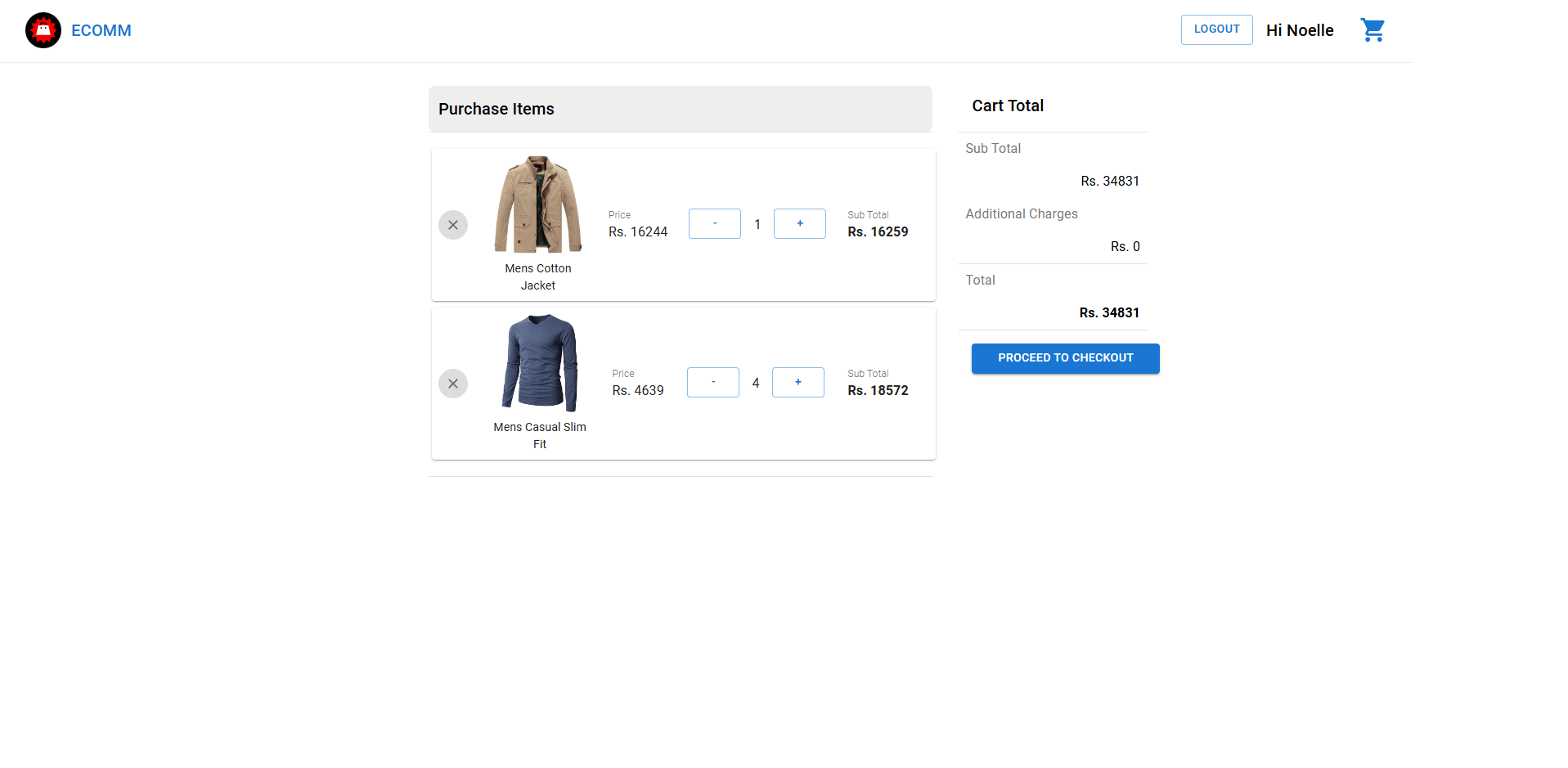Click the Hi Noelle greeting
The image size is (1568, 768).
(x=1299, y=30)
